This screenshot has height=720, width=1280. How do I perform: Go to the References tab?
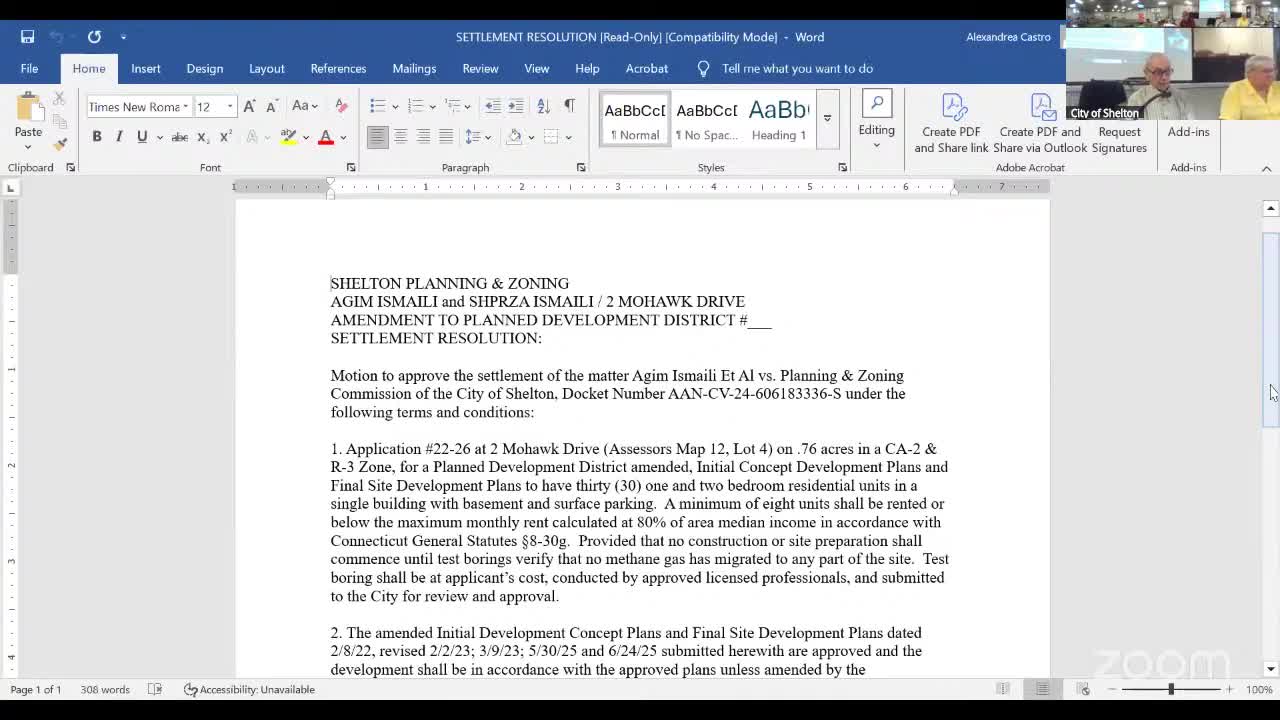[338, 68]
